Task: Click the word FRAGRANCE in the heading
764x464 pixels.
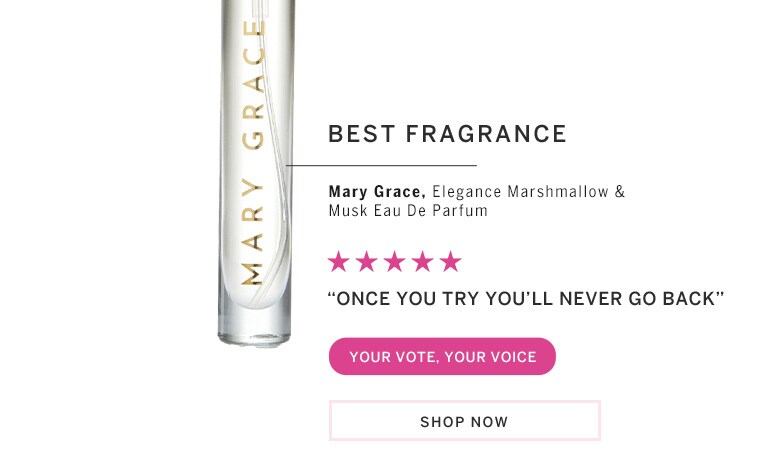Action: 486,134
